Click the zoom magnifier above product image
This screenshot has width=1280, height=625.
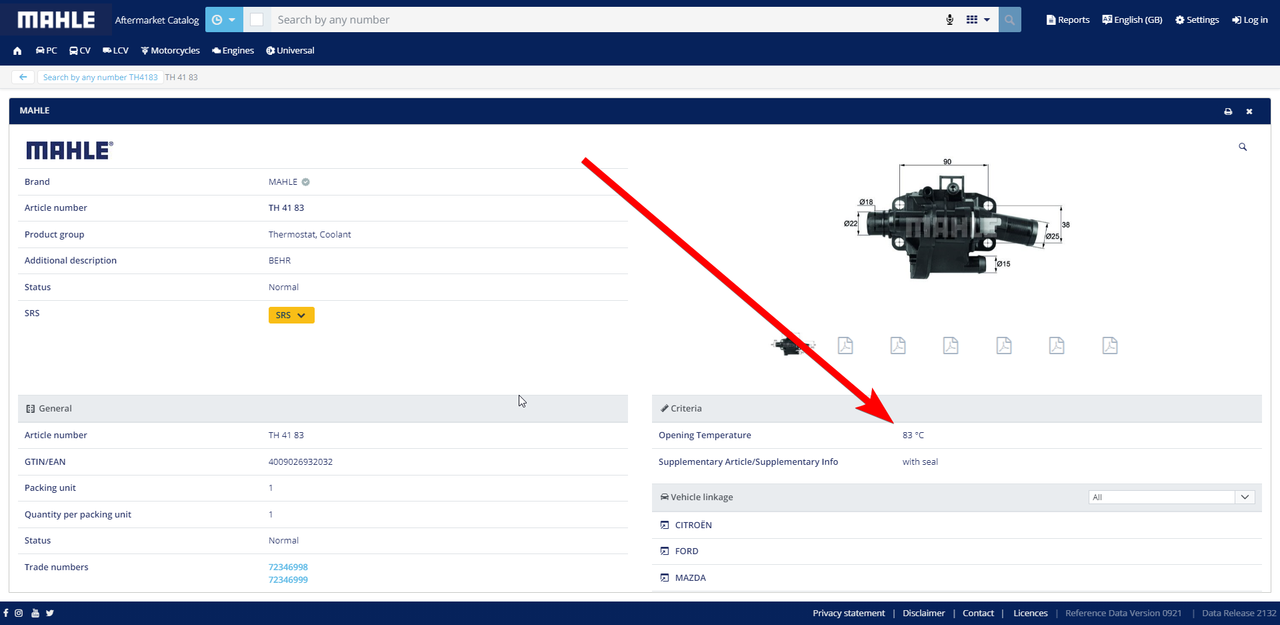click(1243, 147)
